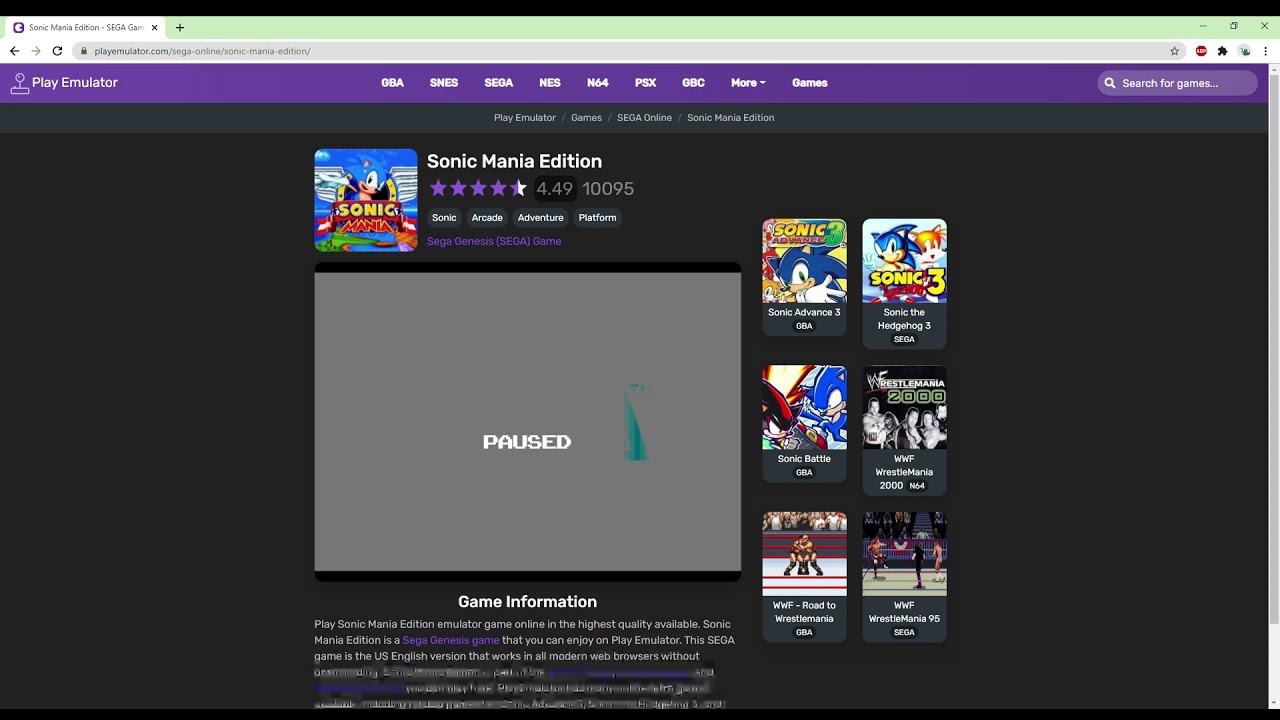The width and height of the screenshot is (1280, 720).
Task: Click Sega Genesis game text link
Action: [x=451, y=640]
